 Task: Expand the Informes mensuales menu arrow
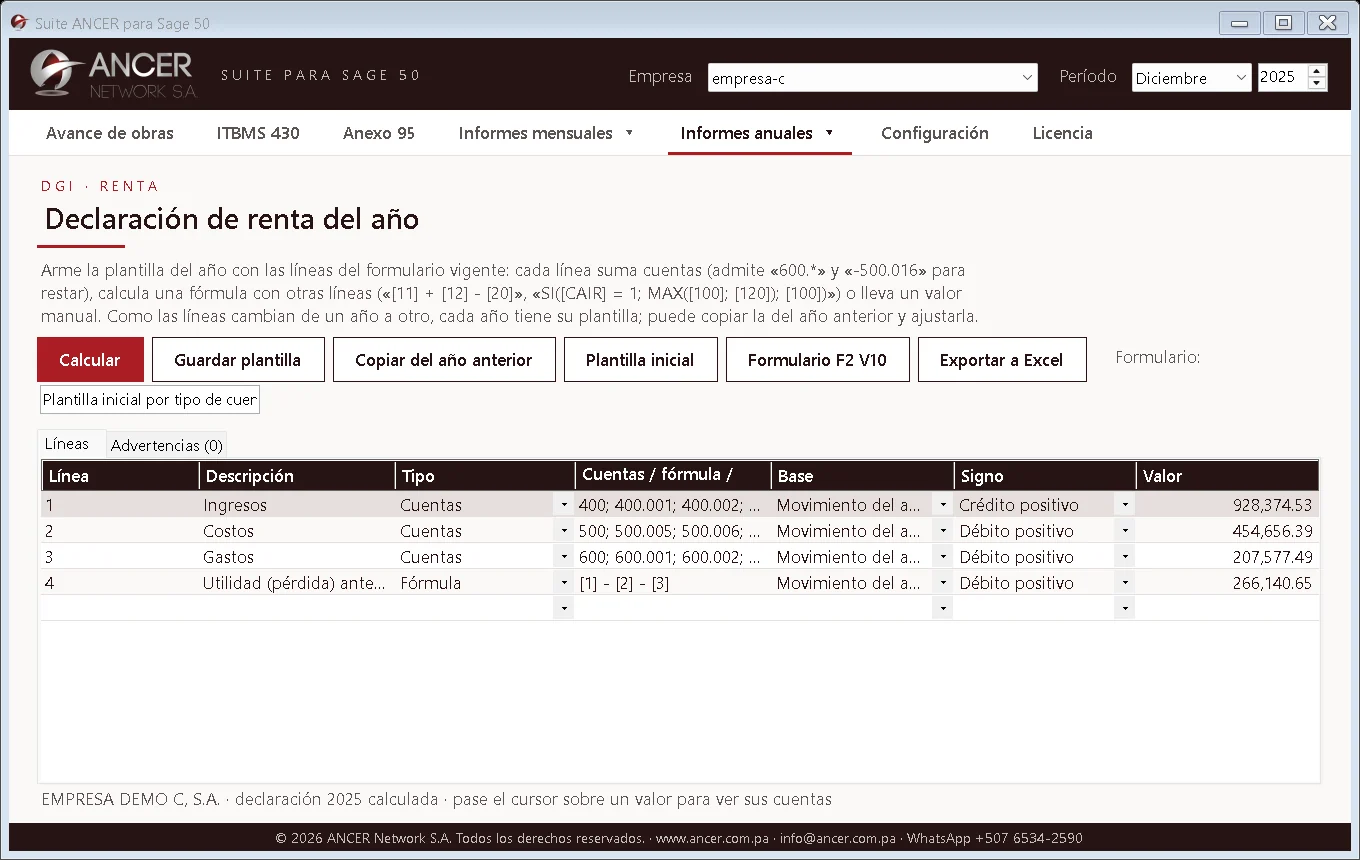pyautogui.click(x=629, y=133)
